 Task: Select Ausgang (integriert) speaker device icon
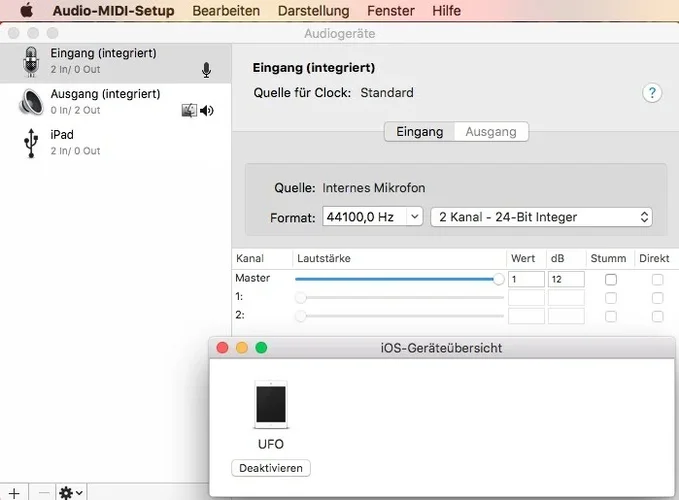[31, 102]
